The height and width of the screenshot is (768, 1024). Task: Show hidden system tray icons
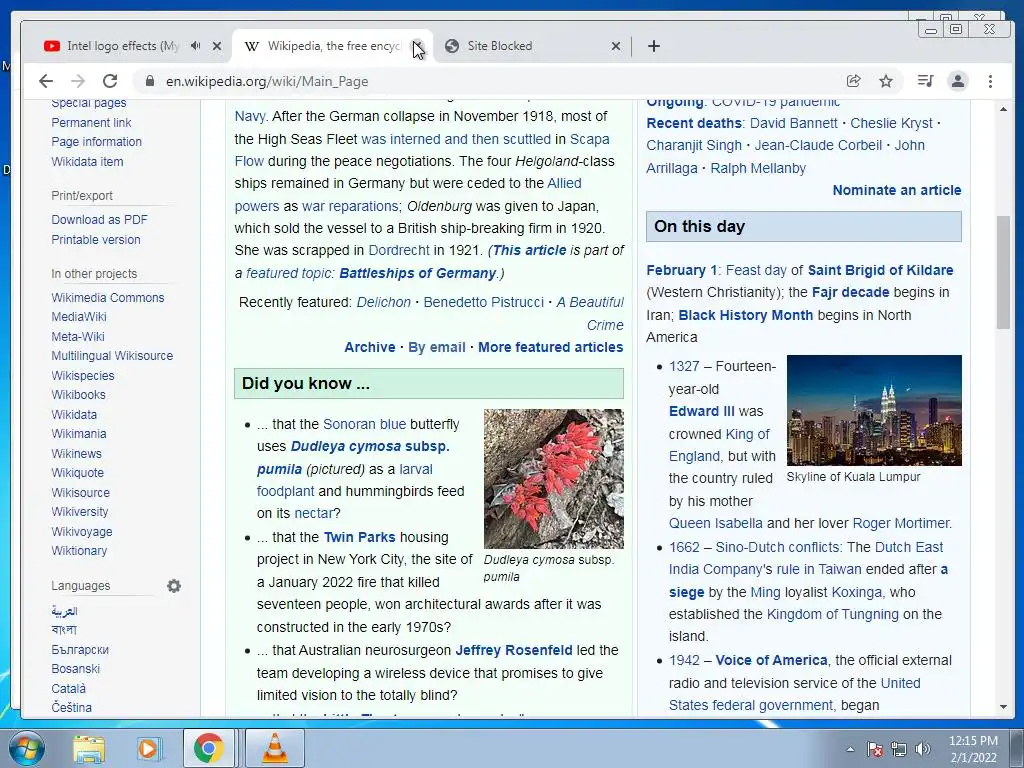pyautogui.click(x=850, y=749)
